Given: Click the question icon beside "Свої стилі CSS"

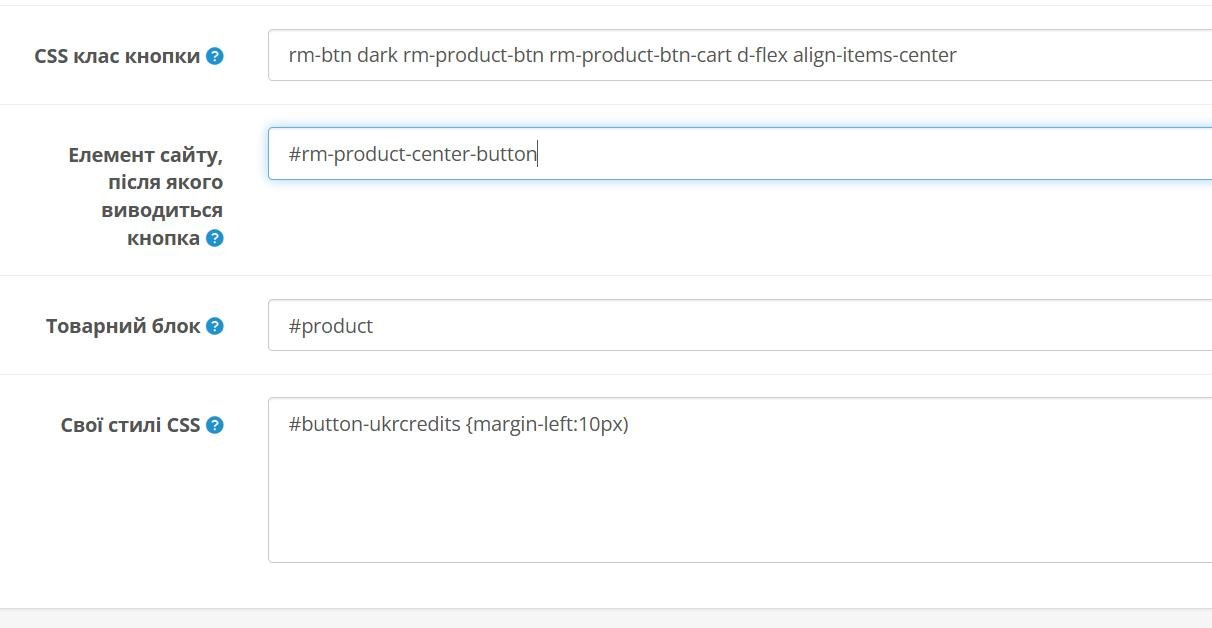Looking at the screenshot, I should tap(214, 425).
